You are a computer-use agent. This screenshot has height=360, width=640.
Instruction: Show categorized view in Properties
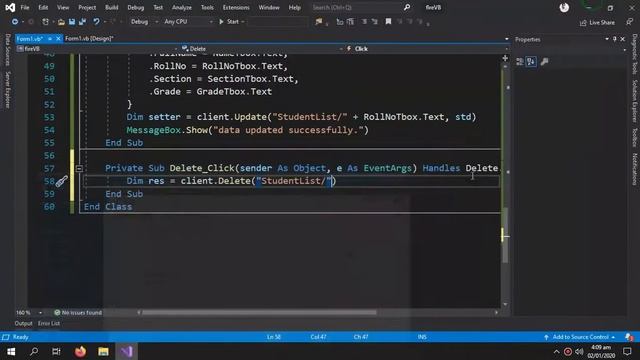520,62
